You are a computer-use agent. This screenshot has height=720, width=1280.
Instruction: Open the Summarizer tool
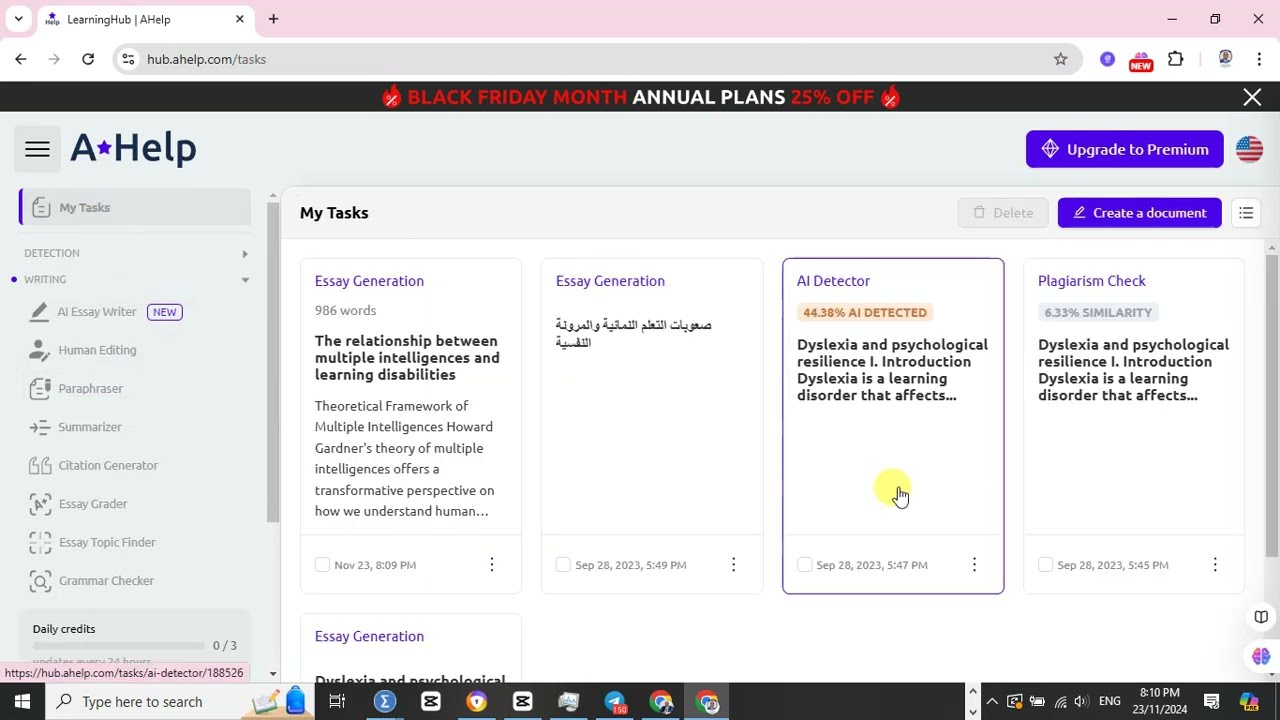[89, 427]
